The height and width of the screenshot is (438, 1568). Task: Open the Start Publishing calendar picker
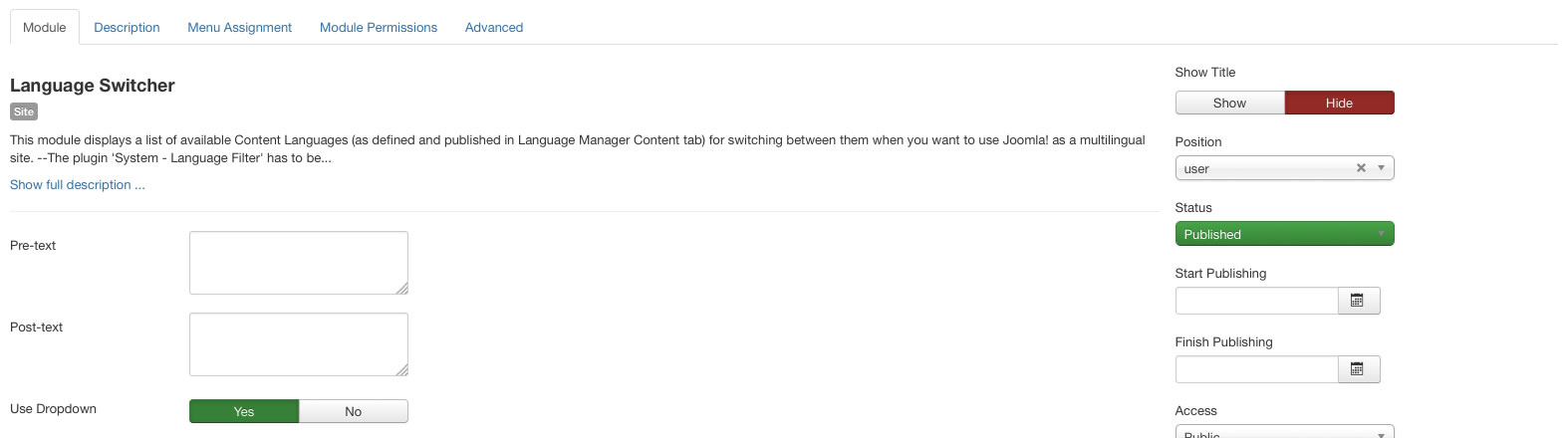(1357, 301)
